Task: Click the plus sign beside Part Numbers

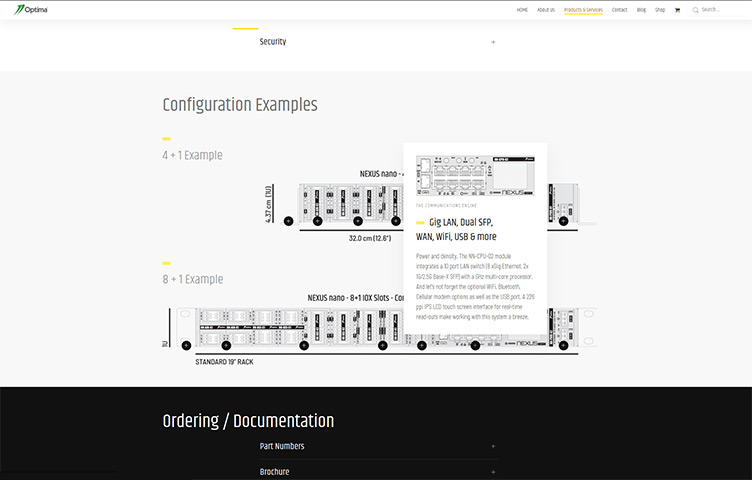Action: point(493,446)
